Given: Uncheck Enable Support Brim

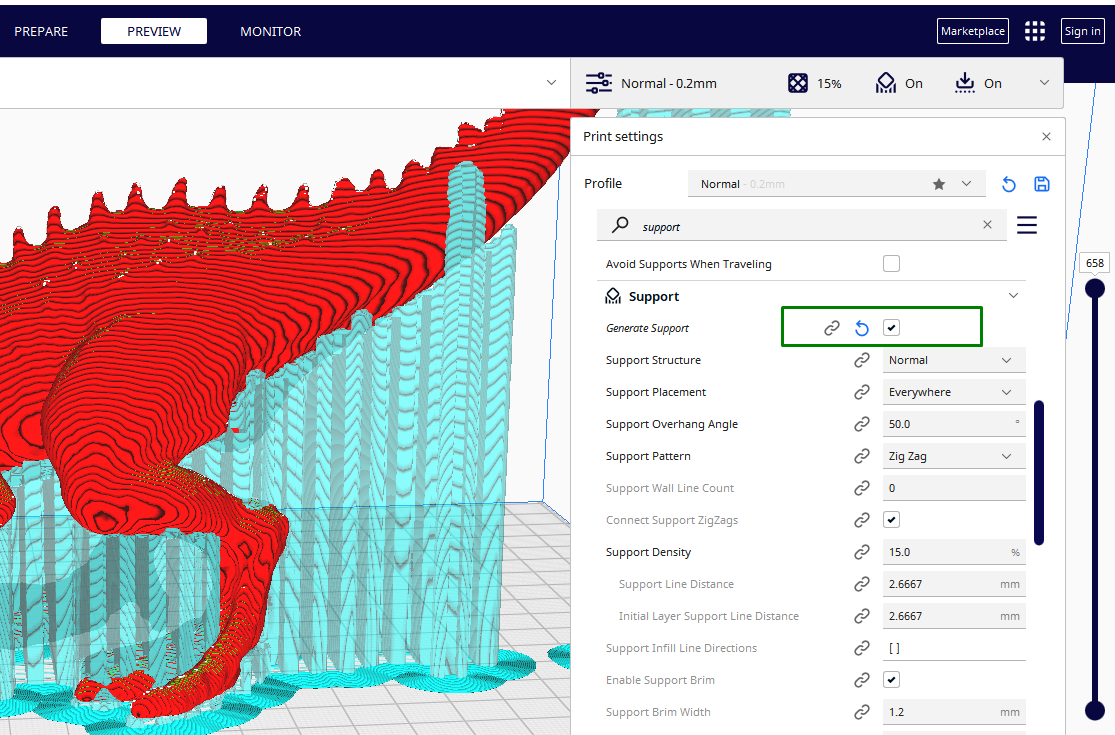Looking at the screenshot, I should (x=889, y=679).
